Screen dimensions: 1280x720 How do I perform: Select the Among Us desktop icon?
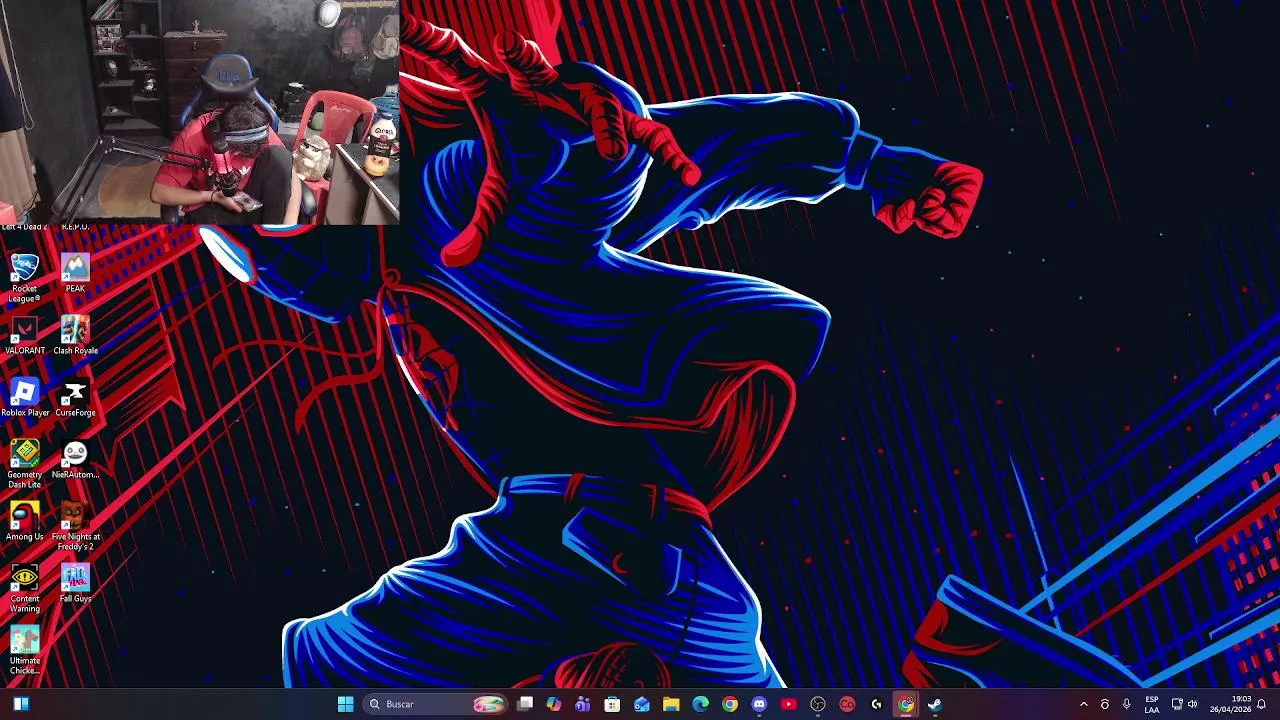point(24,522)
